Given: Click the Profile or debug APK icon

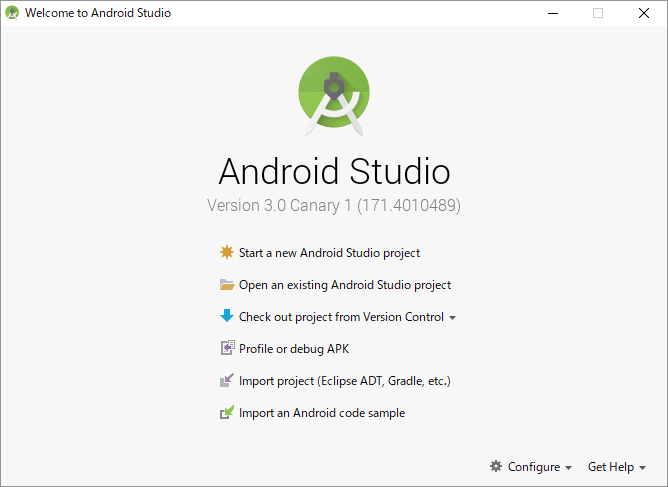Looking at the screenshot, I should click(227, 349).
